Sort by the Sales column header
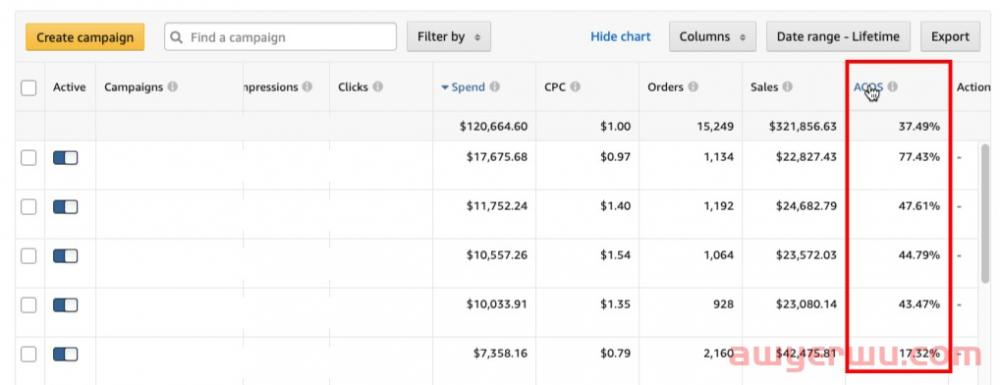1000x385 pixels. [764, 87]
